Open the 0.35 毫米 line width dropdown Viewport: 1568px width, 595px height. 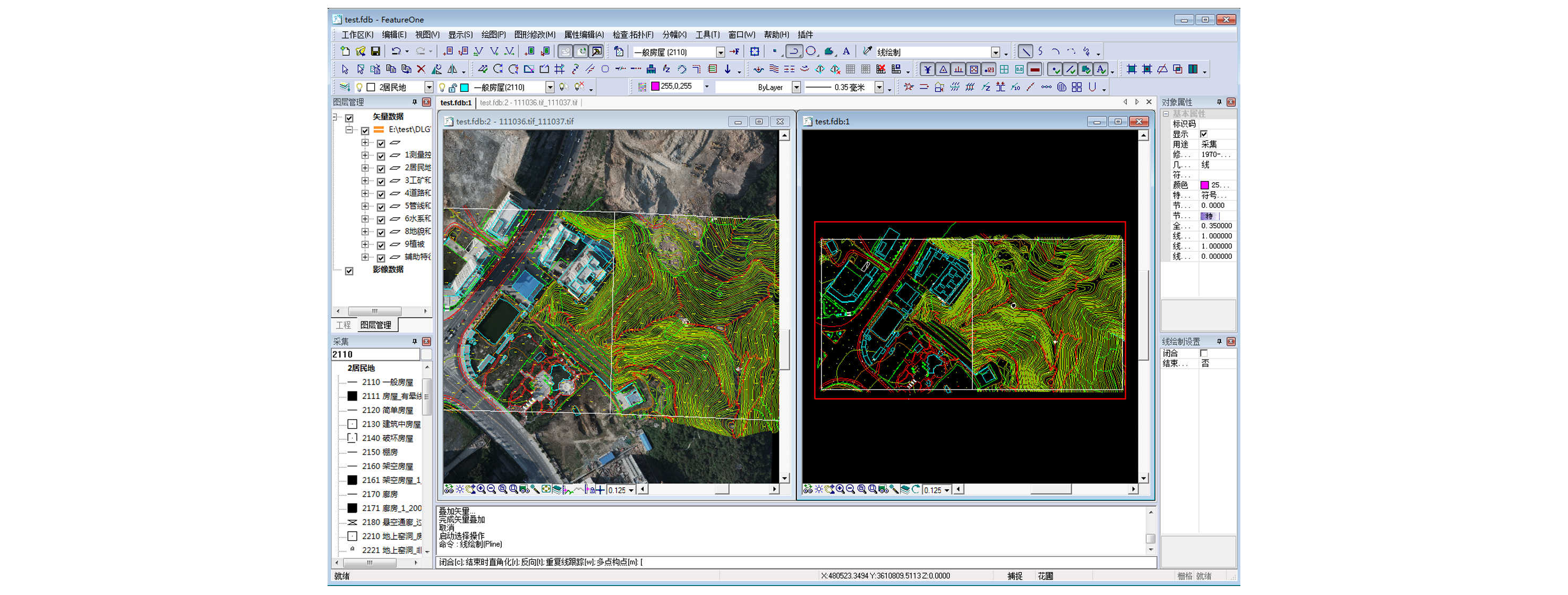tap(879, 87)
